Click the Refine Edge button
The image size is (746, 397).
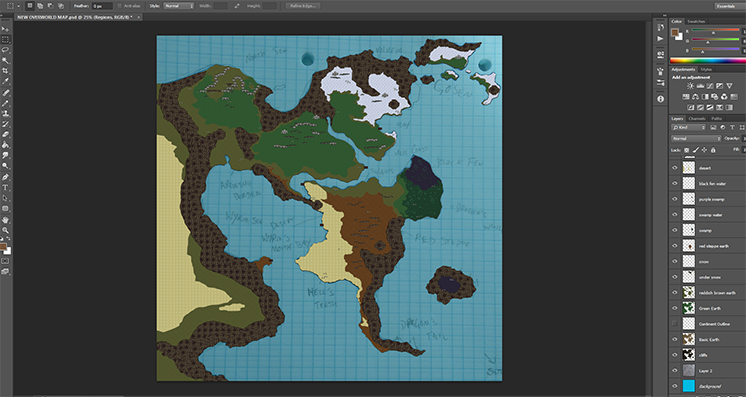(x=303, y=6)
